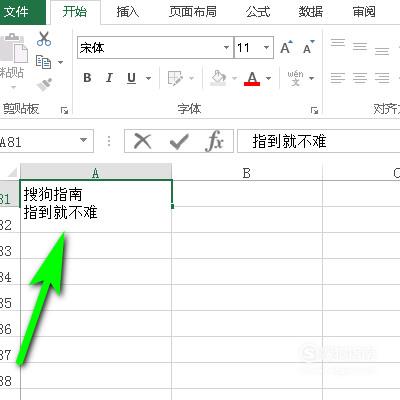Click the Align Left icon
The height and width of the screenshot is (400, 400).
pyautogui.click(x=338, y=78)
